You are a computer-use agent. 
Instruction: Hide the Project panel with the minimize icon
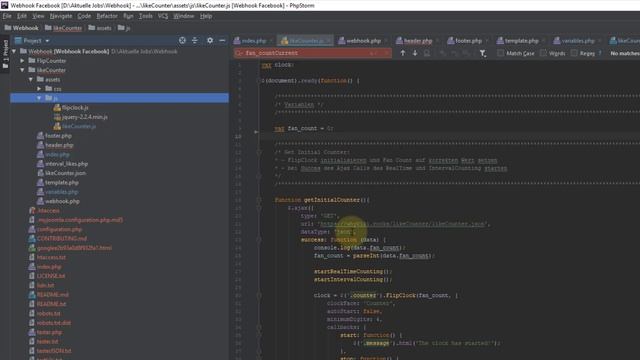tap(222, 40)
